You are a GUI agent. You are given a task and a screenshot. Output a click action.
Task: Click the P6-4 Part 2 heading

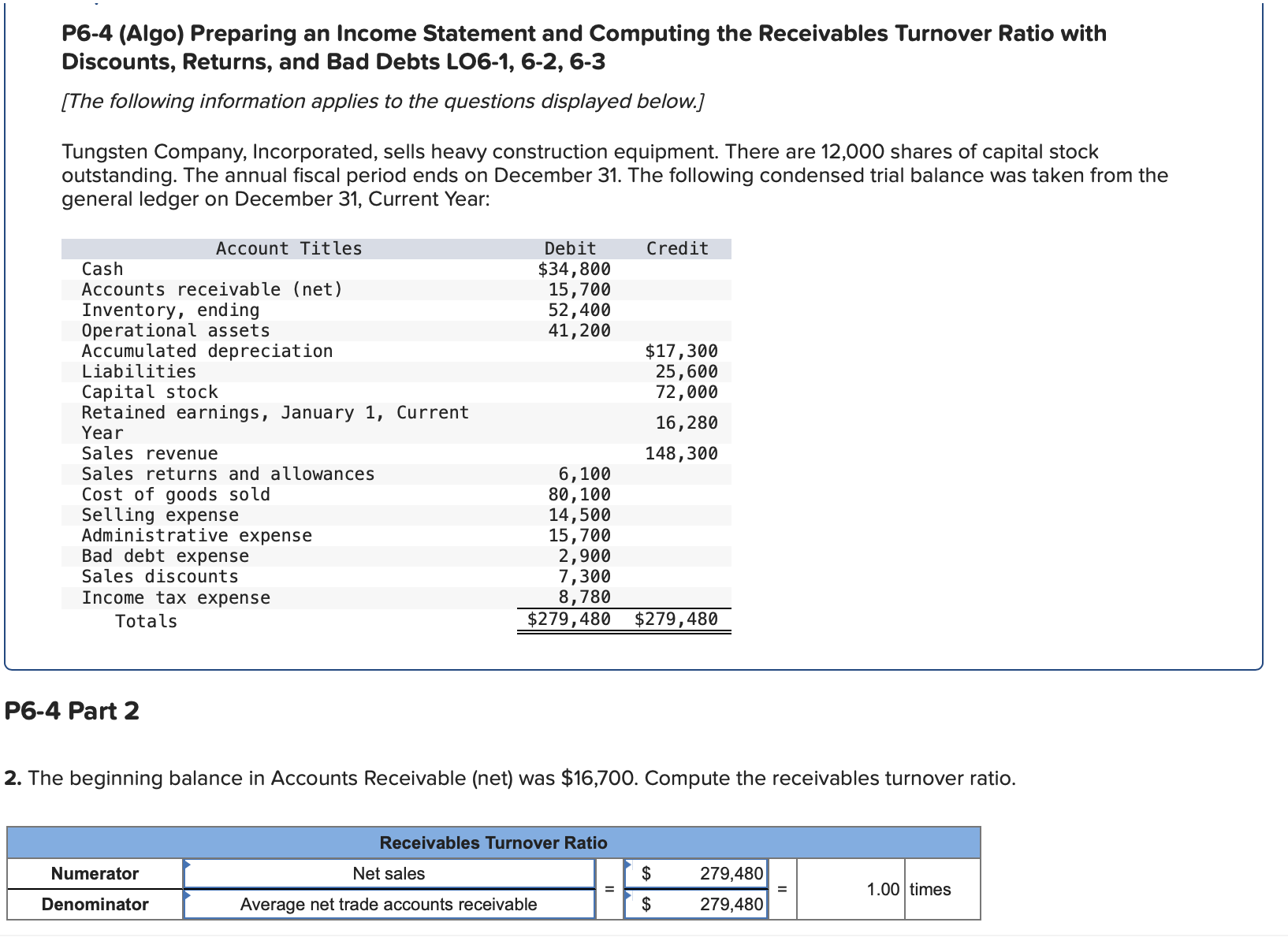click(x=70, y=711)
